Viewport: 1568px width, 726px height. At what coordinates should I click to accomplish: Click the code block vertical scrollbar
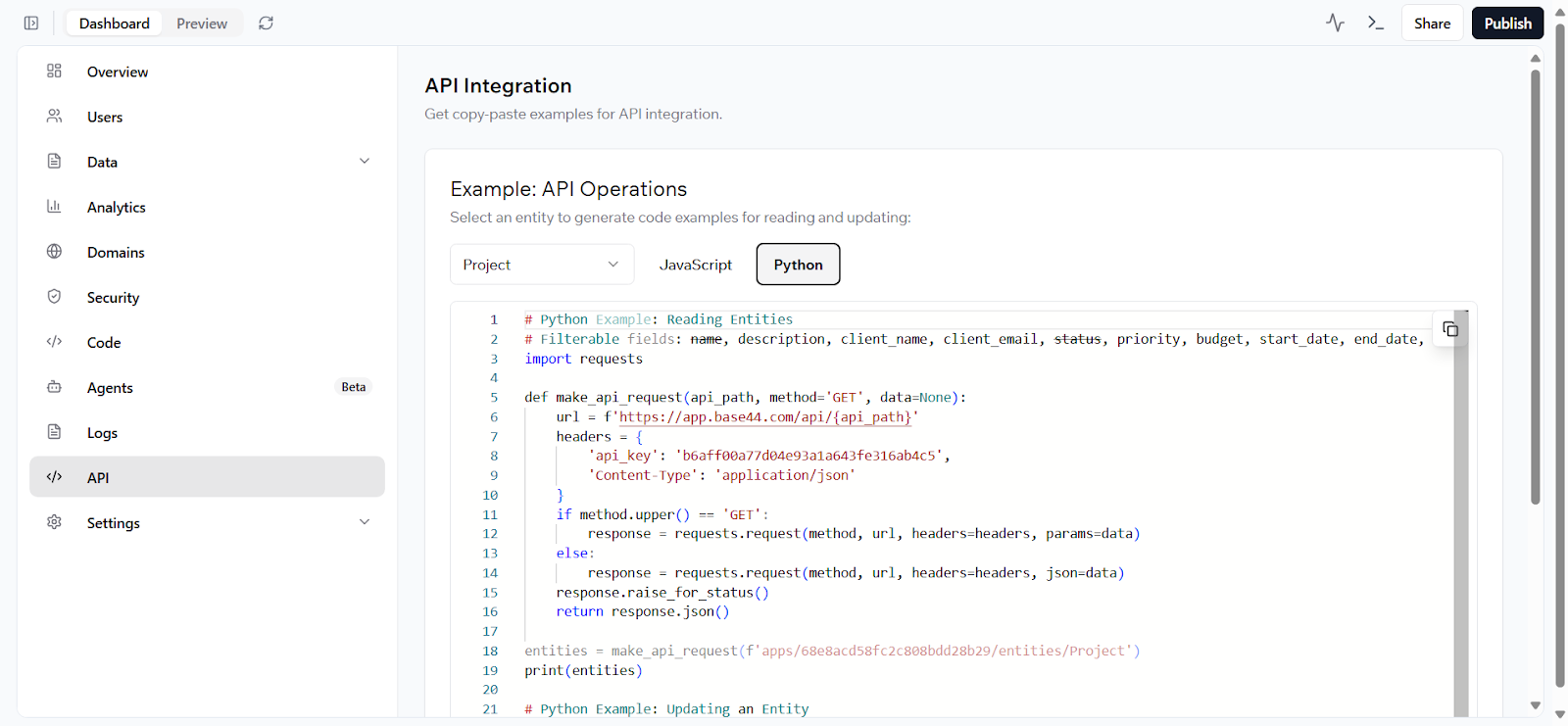click(1460, 514)
